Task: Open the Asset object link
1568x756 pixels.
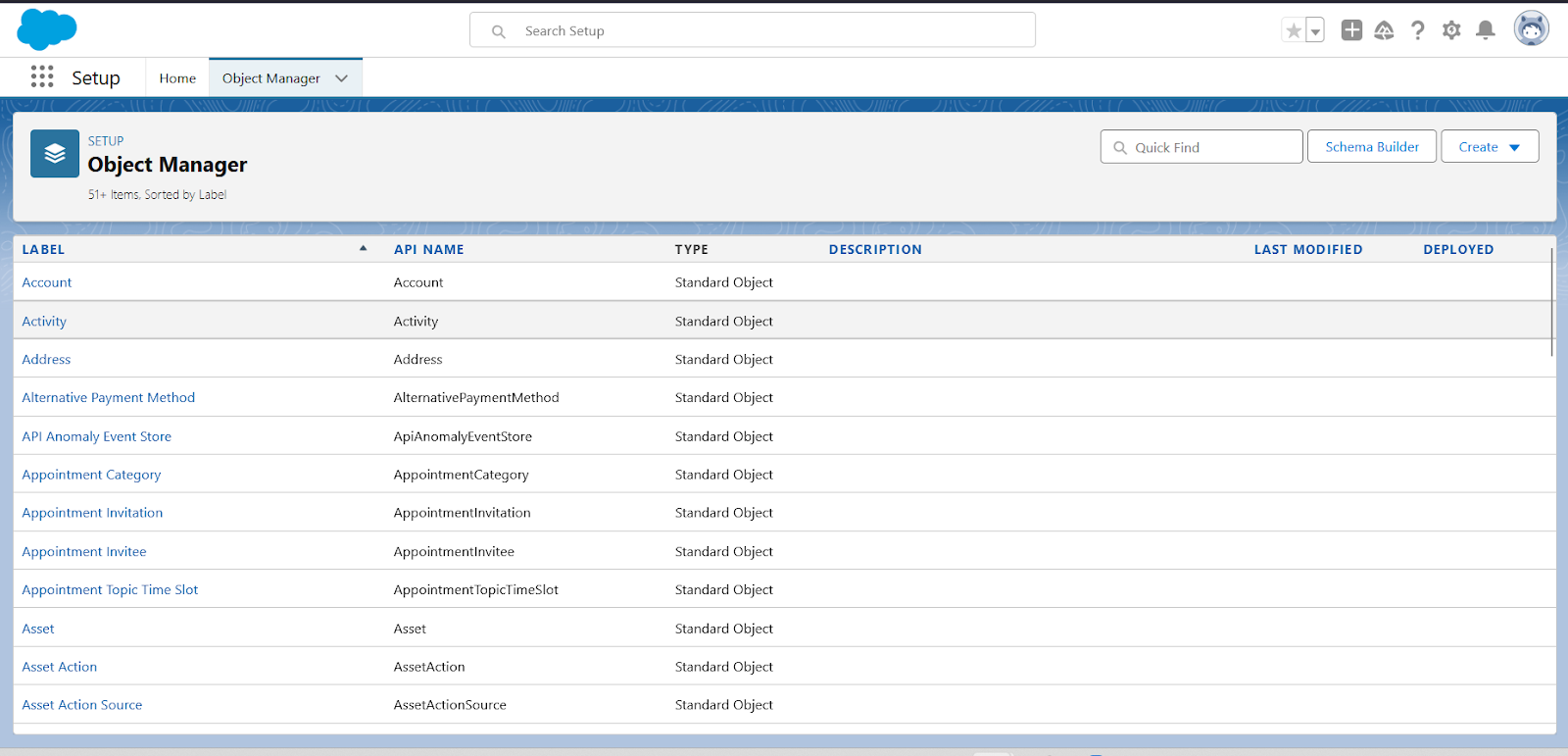Action: [38, 630]
